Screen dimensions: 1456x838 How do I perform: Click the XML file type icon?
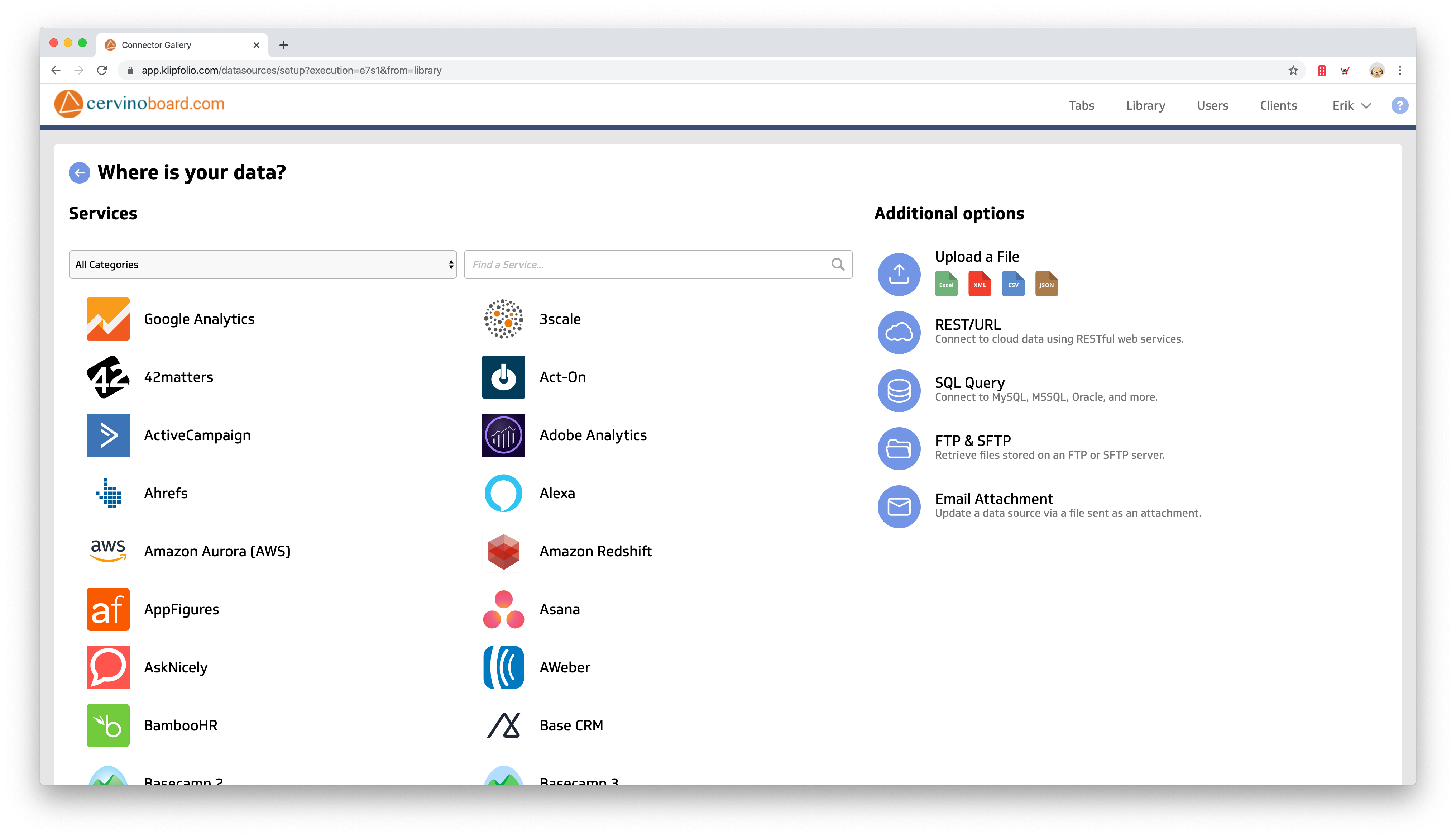(979, 283)
